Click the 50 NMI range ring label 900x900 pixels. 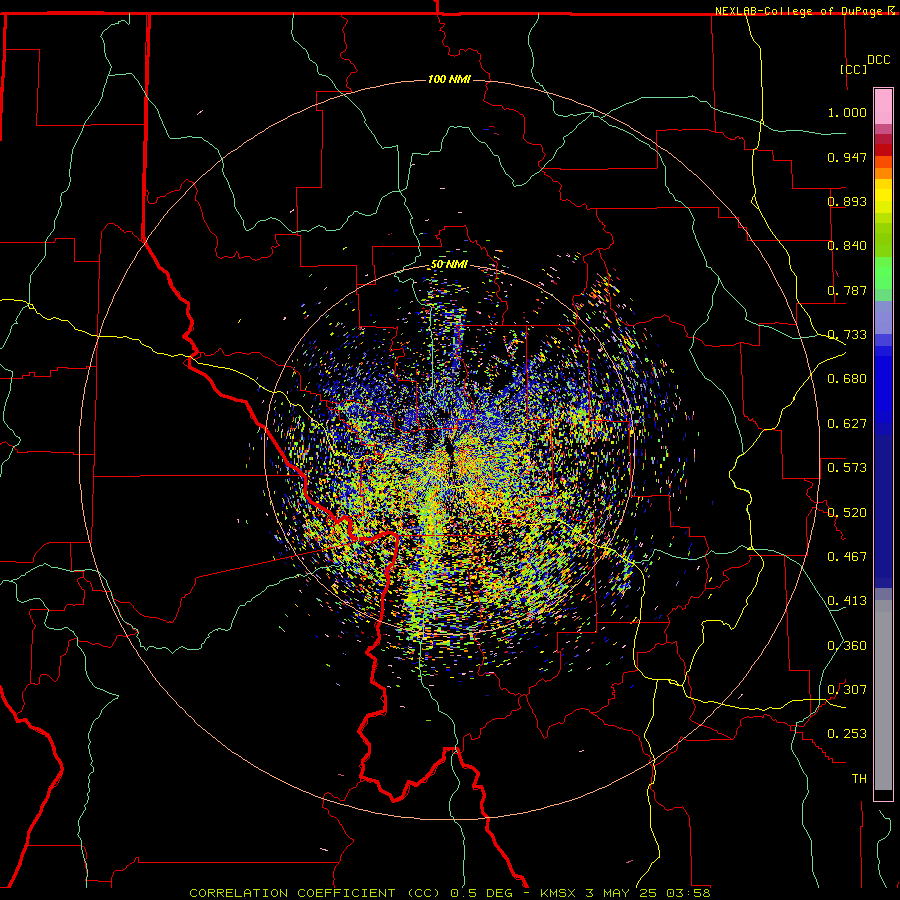[x=449, y=264]
